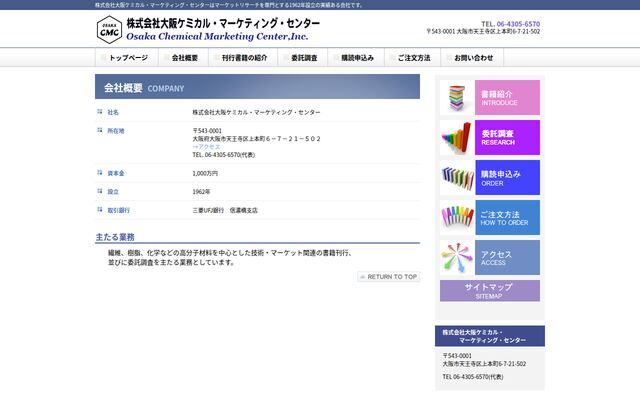Click the 購読申込み ORDER blue banner
The height and width of the screenshot is (400, 640).
point(507,178)
